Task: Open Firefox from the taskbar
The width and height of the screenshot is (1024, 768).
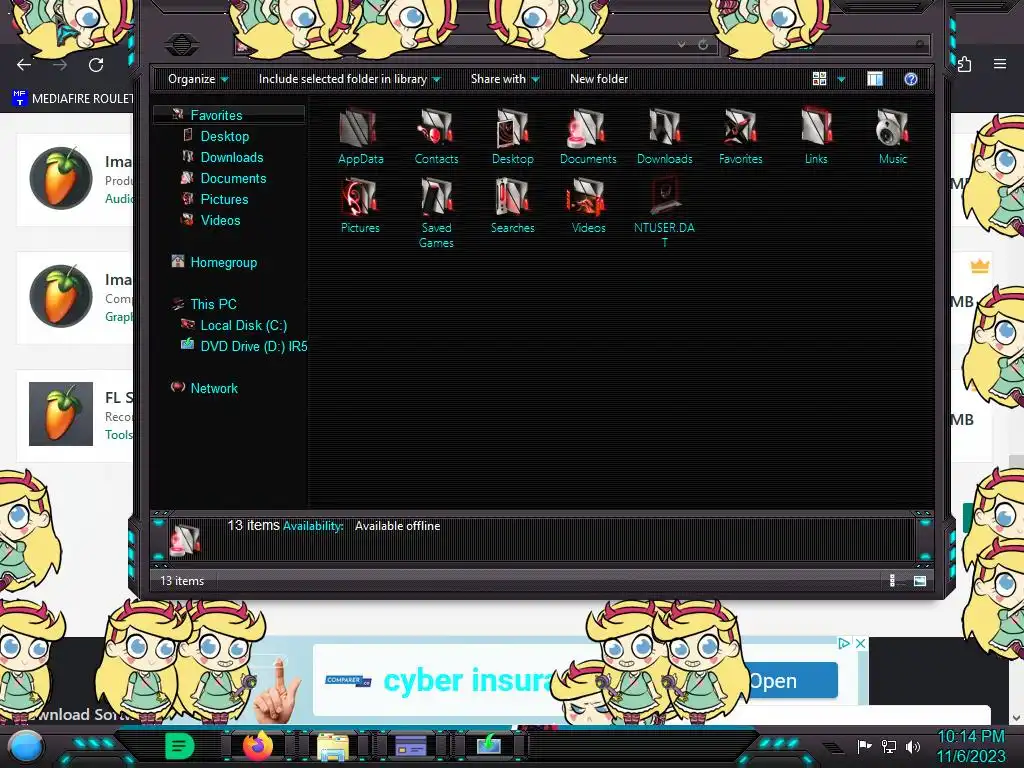Action: coord(258,745)
